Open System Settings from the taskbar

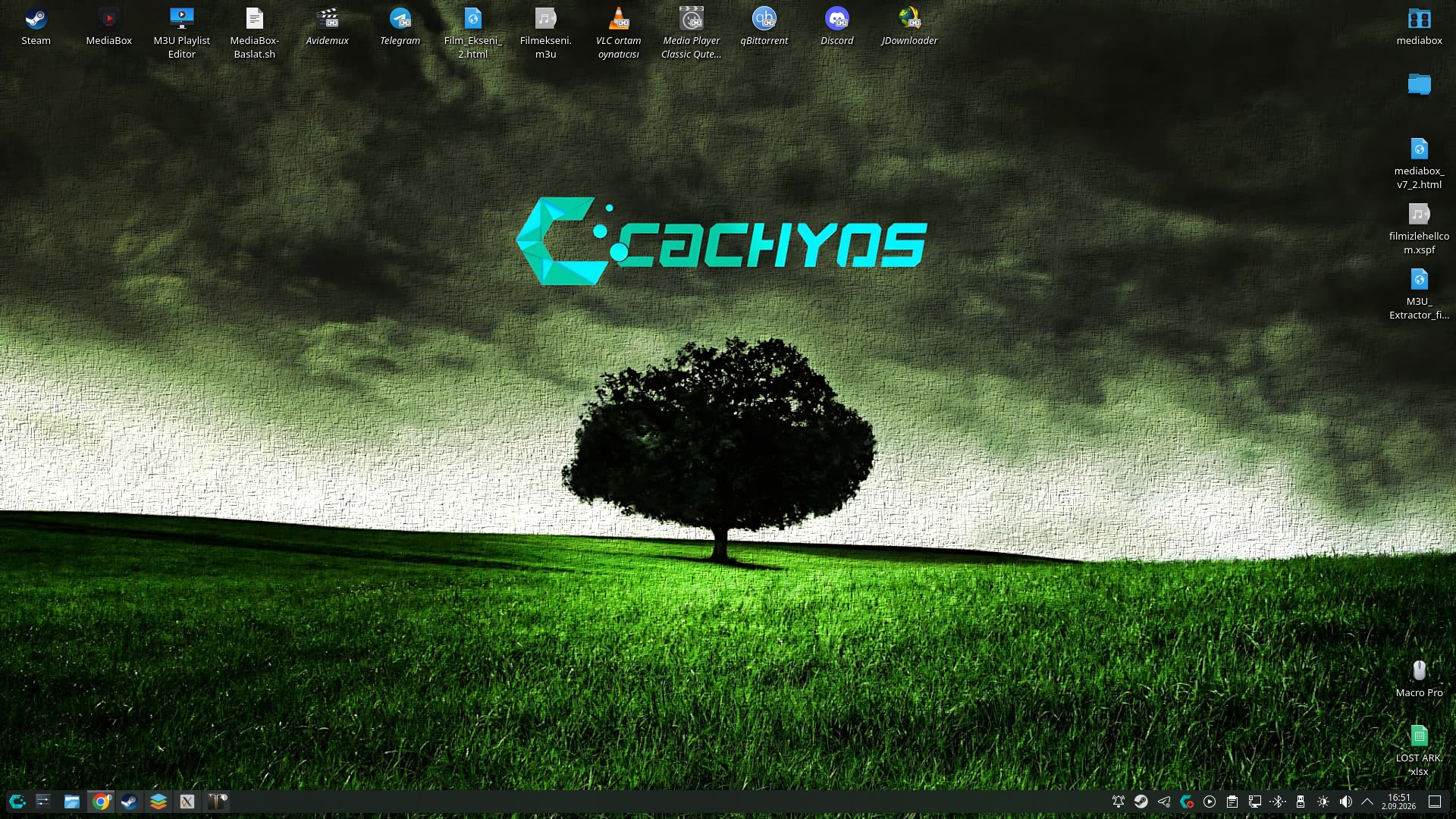pyautogui.click(x=43, y=802)
